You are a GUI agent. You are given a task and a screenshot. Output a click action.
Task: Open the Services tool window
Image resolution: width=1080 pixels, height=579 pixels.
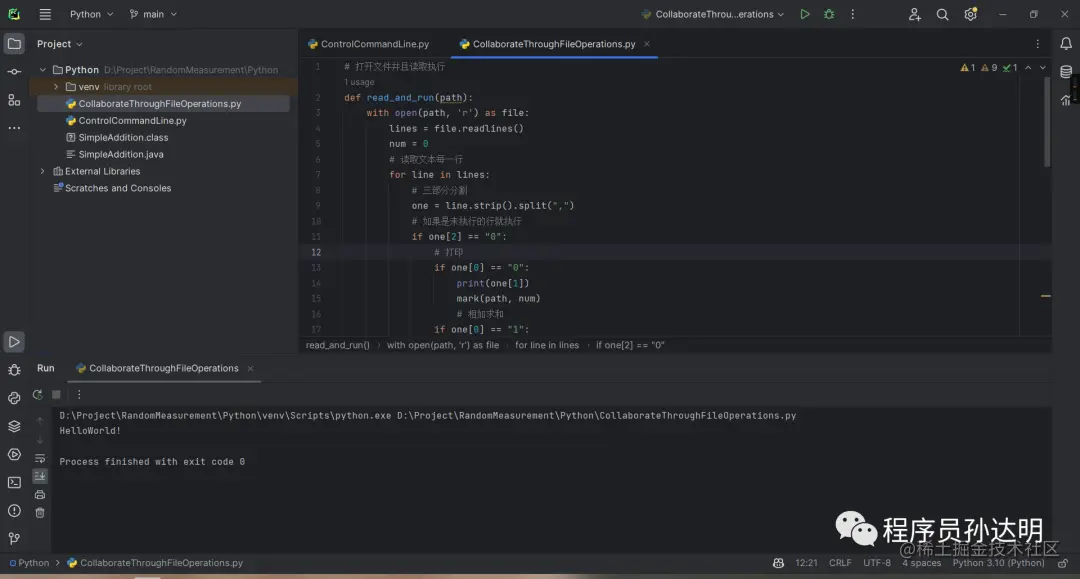click(14, 454)
